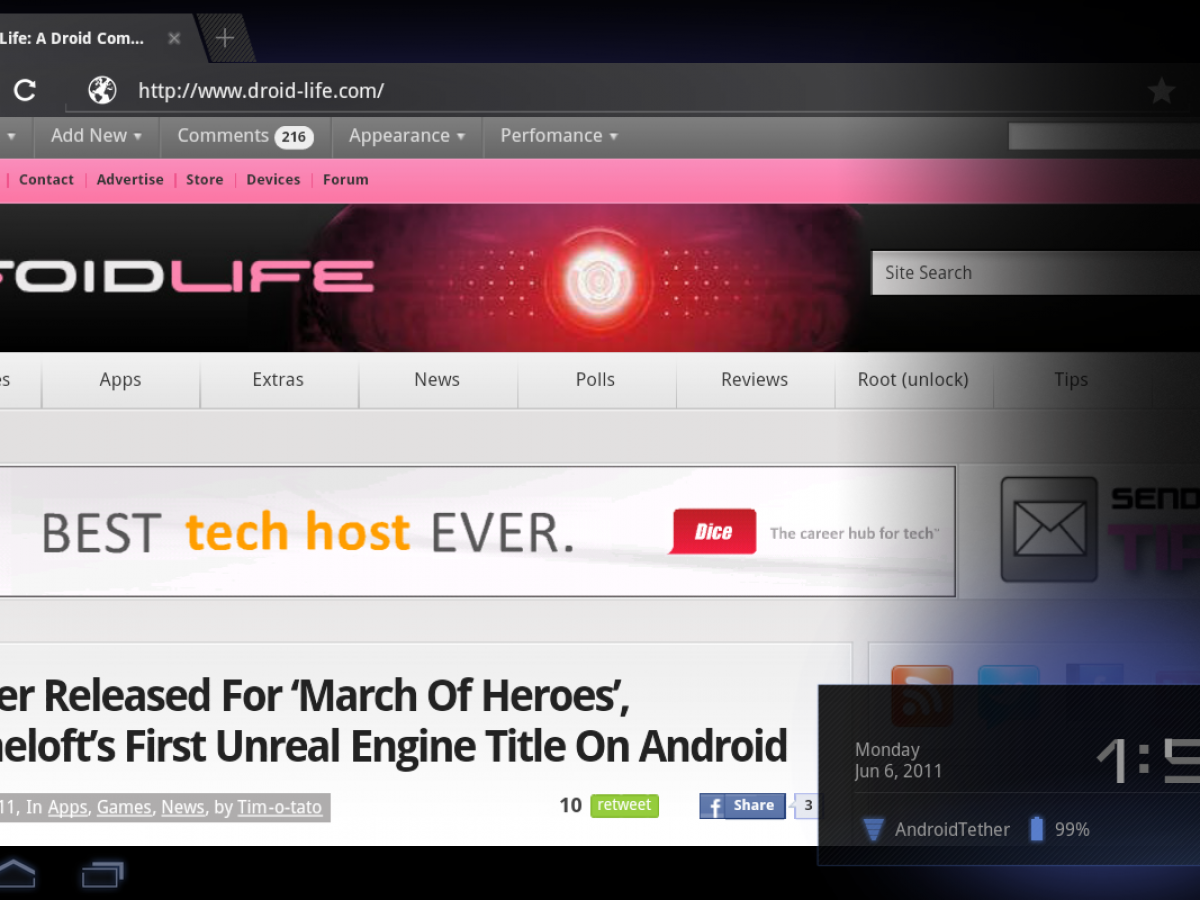Viewport: 1200px width, 900px height.
Task: Tap the battery icon showing 99%
Action: click(x=1037, y=828)
